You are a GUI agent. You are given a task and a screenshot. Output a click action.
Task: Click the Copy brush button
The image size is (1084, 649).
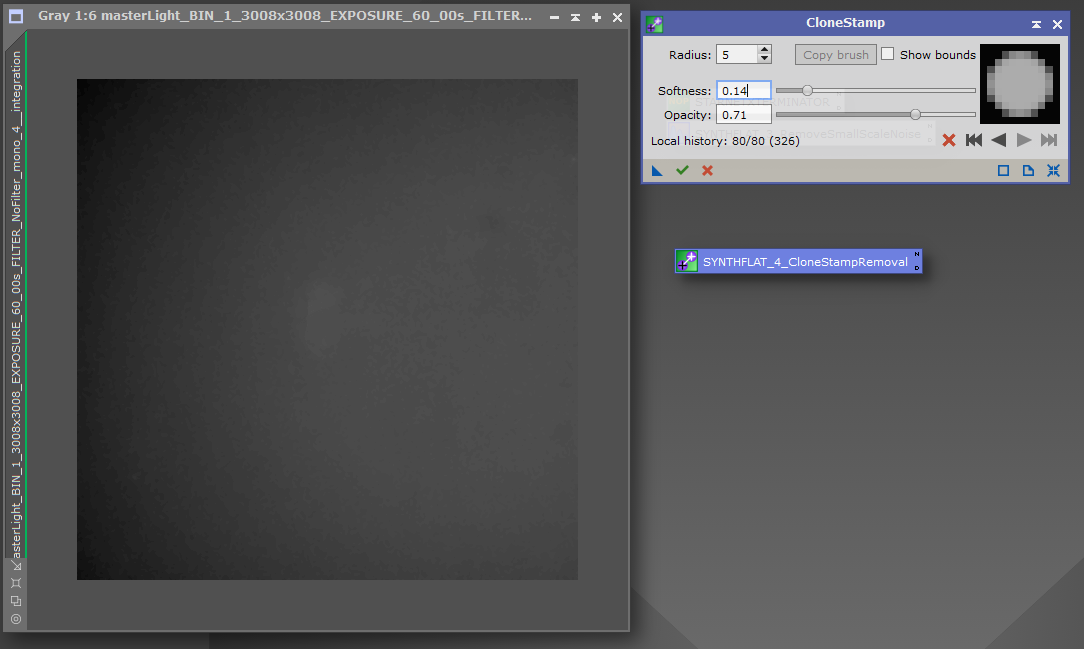[836, 55]
